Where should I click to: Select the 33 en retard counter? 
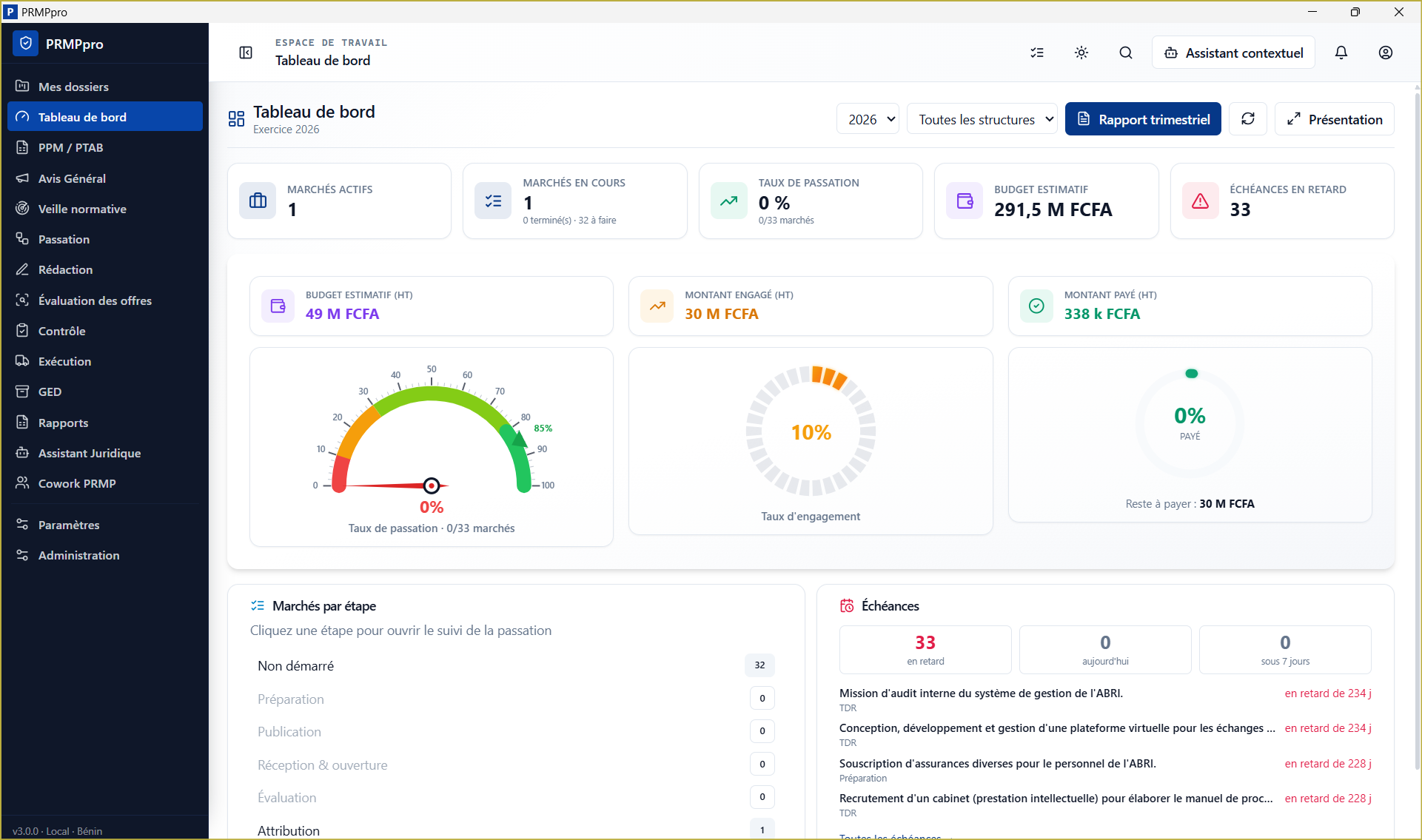pyautogui.click(x=925, y=650)
